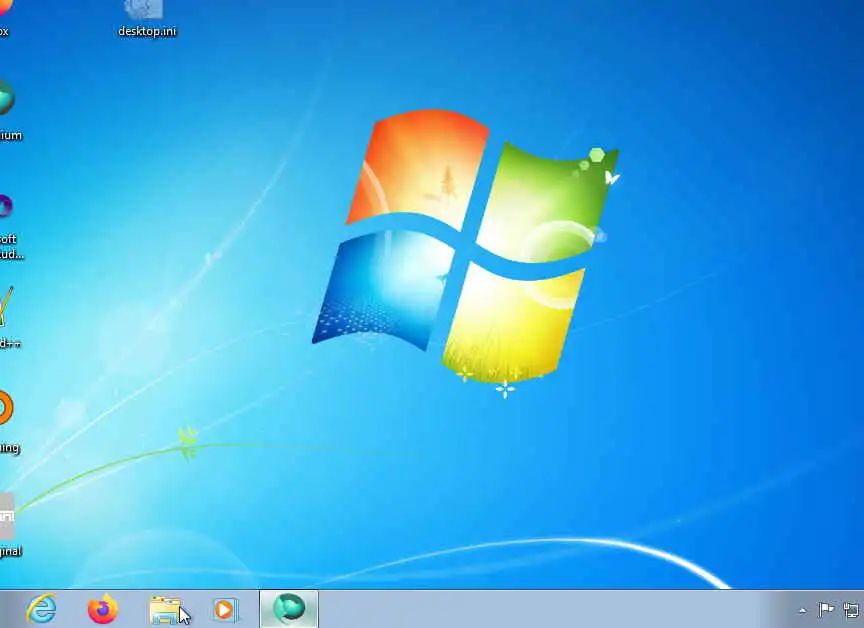
Task: Open Windows Explorer folder icon in taskbar
Action: 165,610
